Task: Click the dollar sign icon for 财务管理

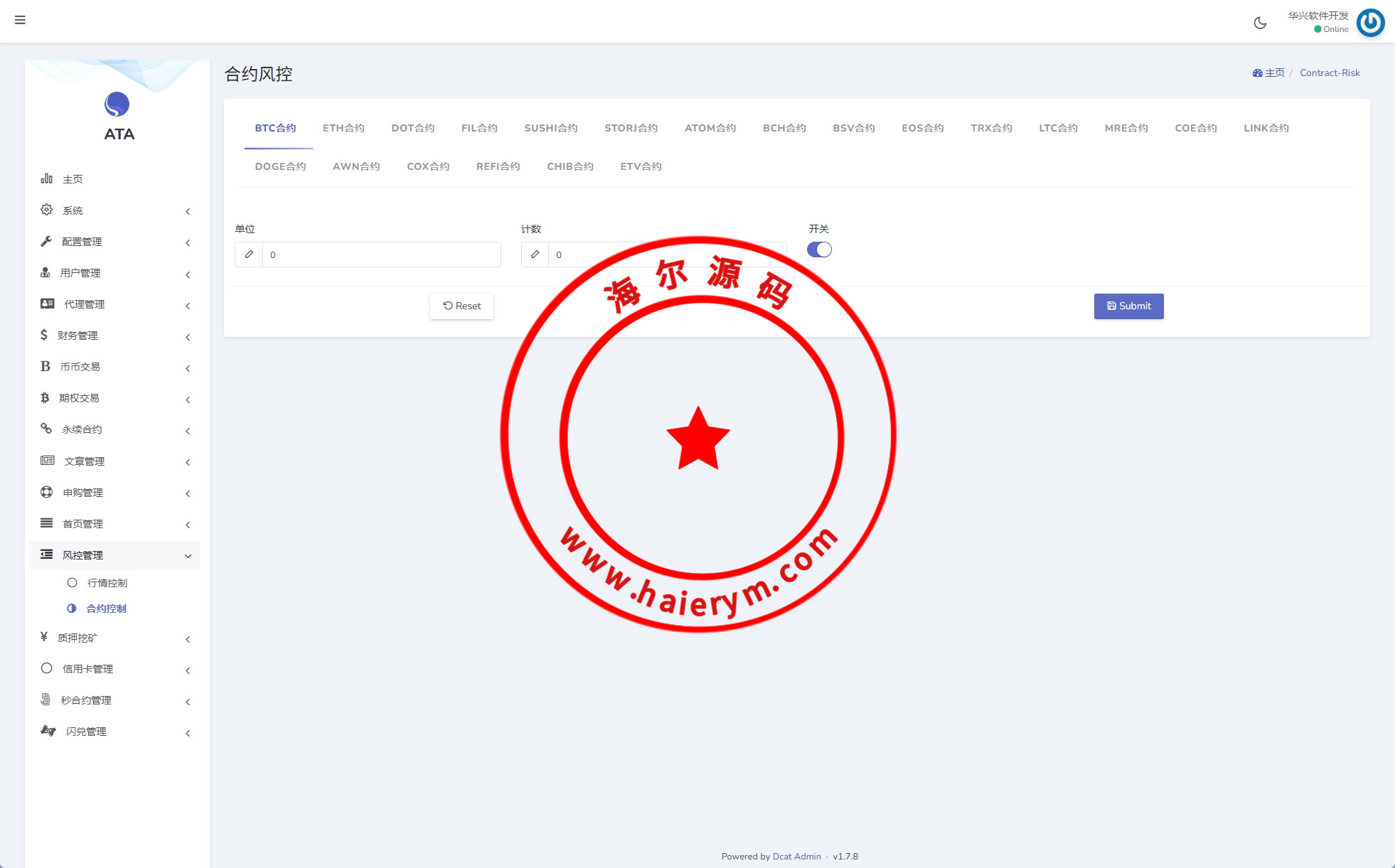Action: pos(44,335)
